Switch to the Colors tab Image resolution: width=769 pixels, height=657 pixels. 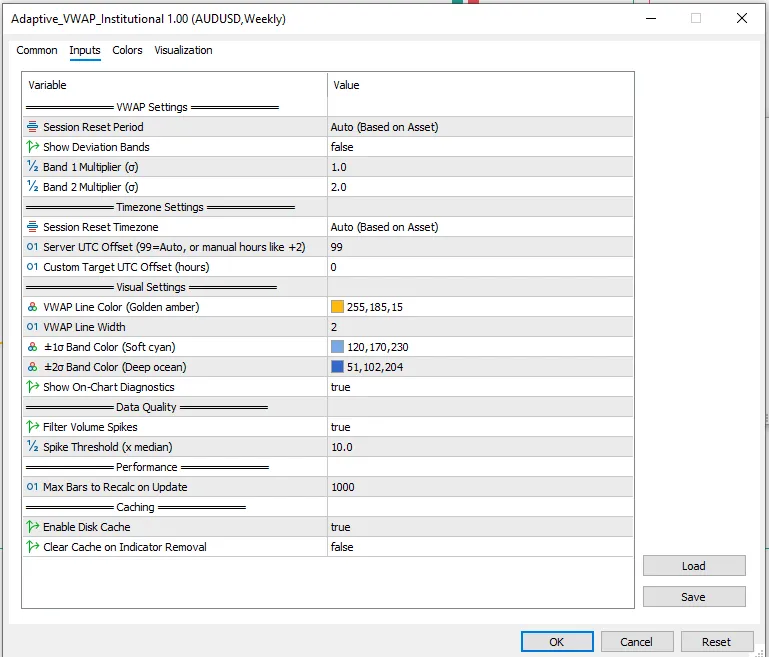coord(127,50)
